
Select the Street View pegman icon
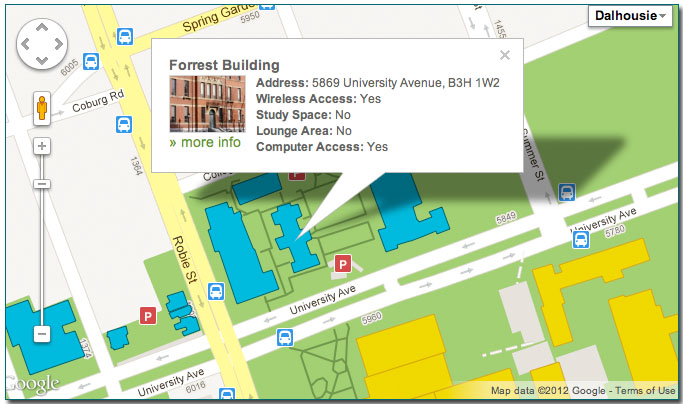(x=42, y=107)
